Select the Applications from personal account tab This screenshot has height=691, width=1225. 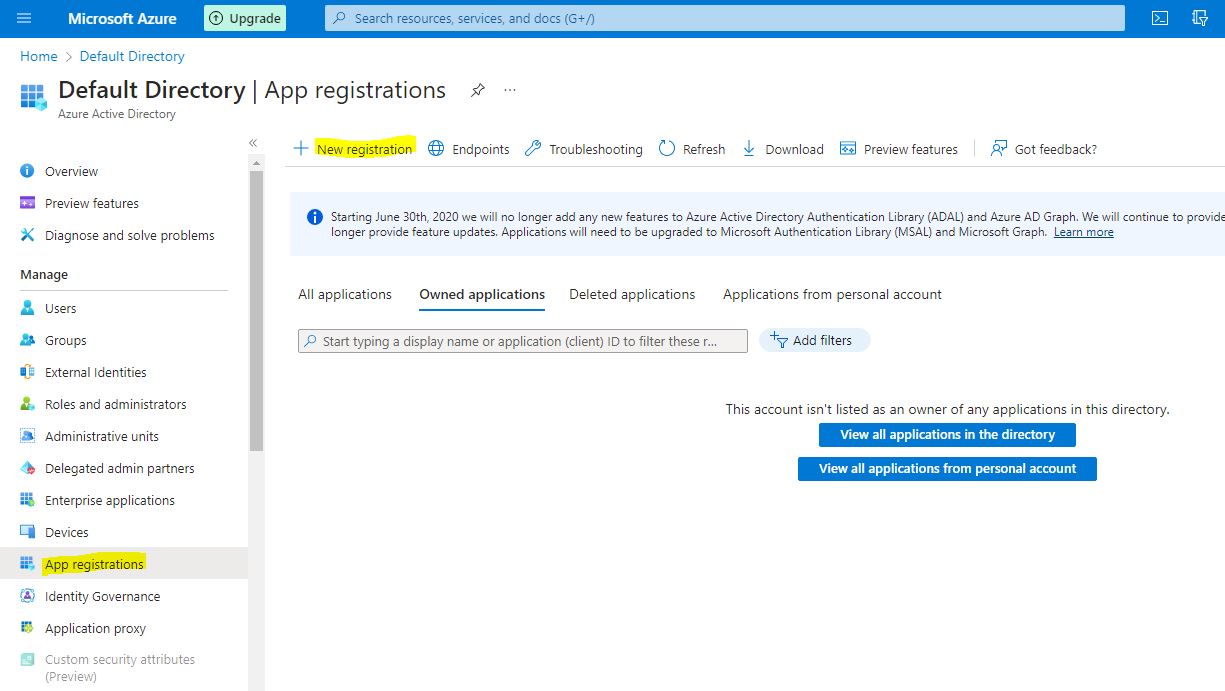(832, 294)
